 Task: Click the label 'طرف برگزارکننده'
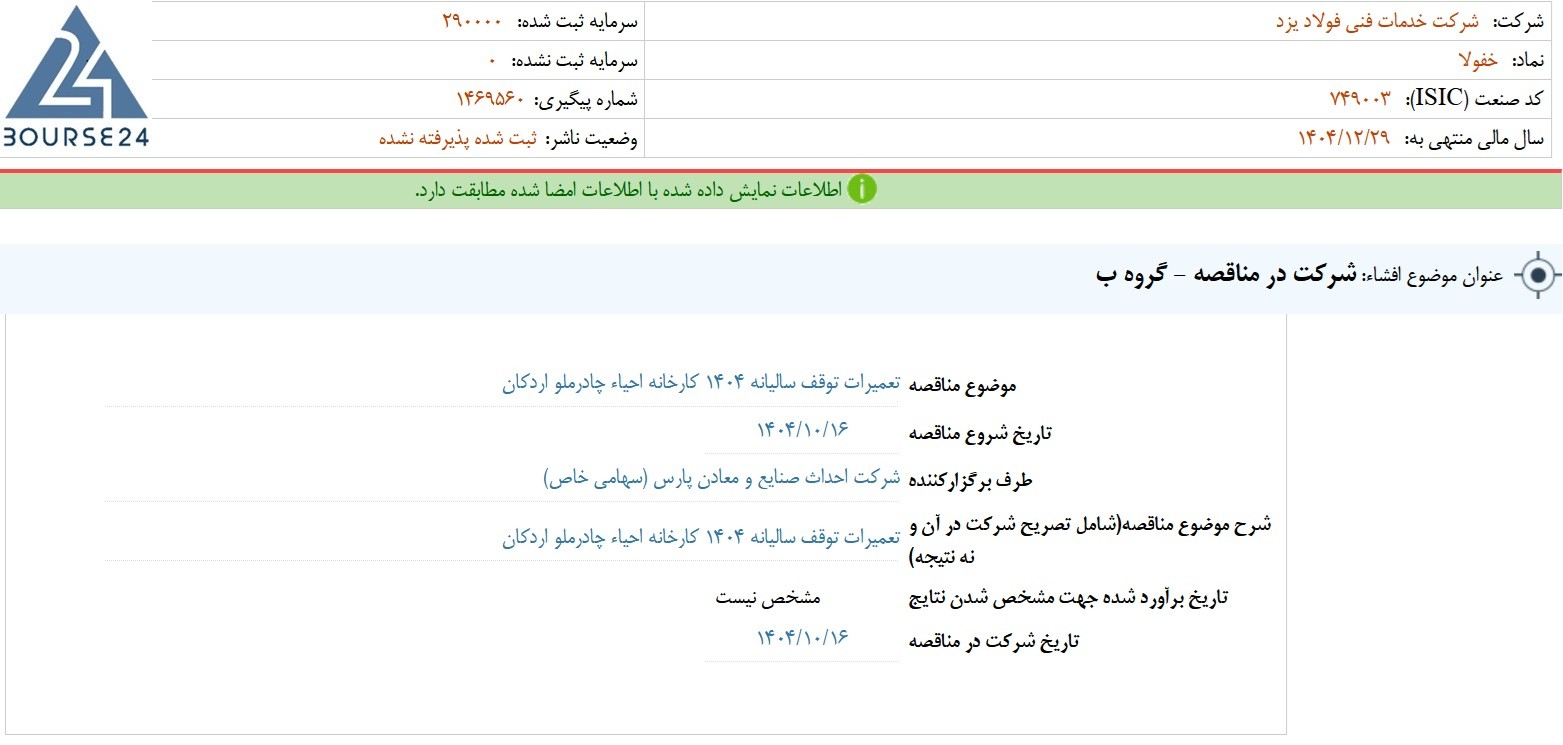point(970,480)
